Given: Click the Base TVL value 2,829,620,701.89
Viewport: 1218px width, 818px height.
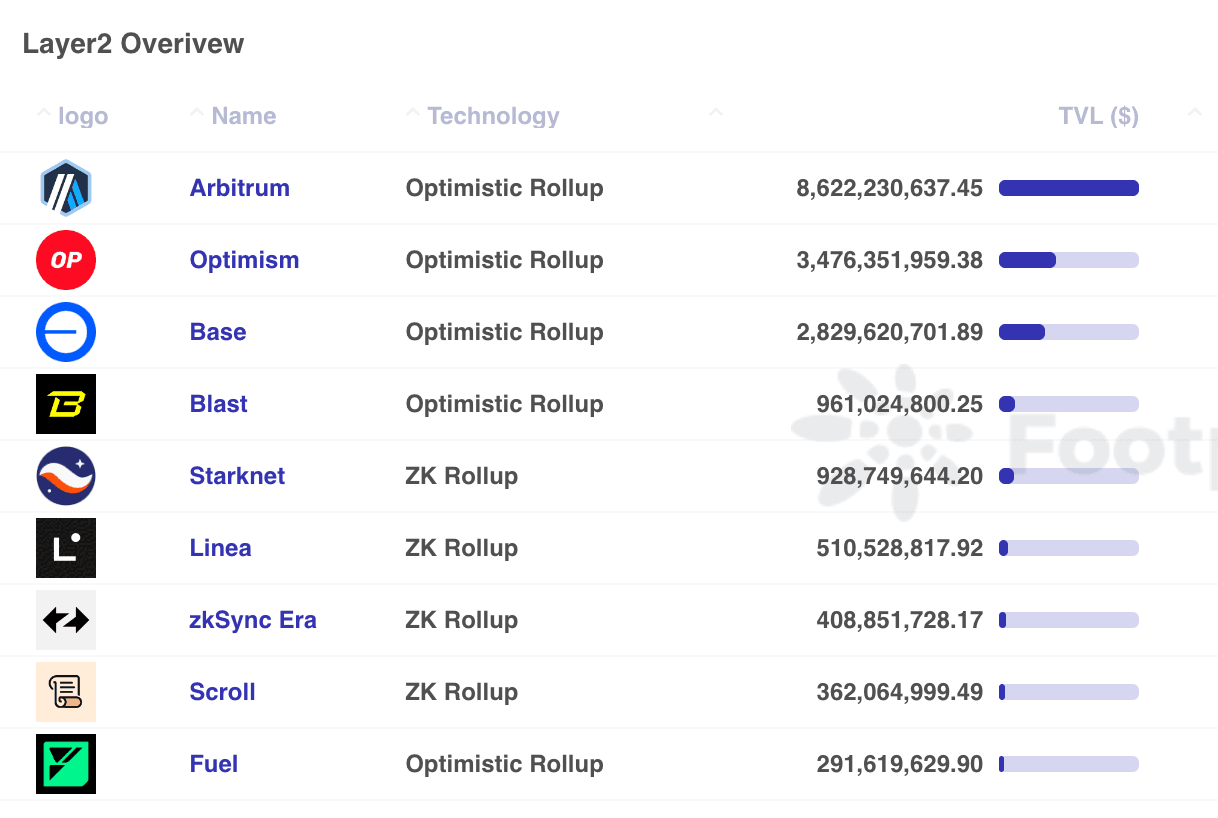Looking at the screenshot, I should [890, 332].
